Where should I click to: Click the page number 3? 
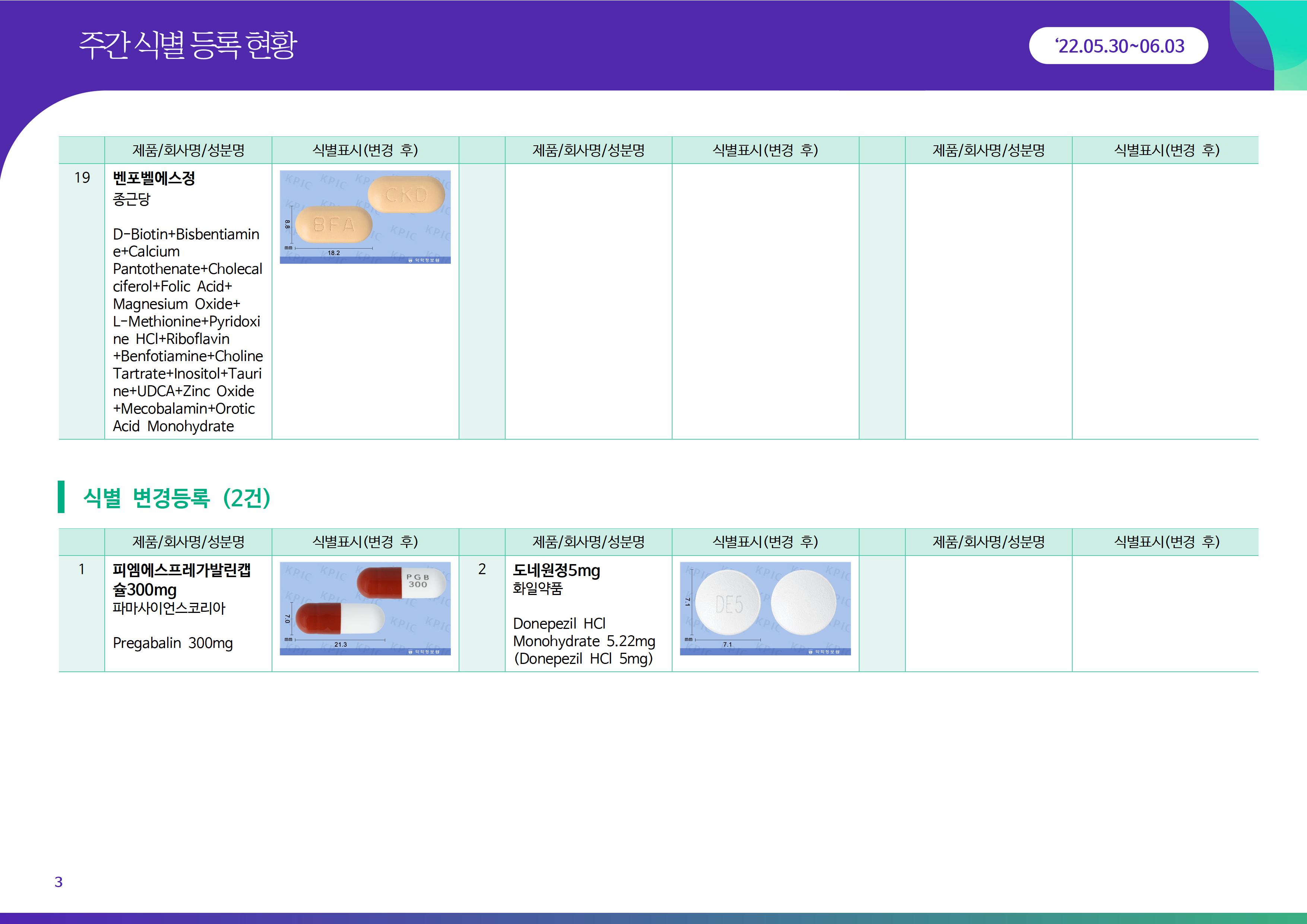click(58, 882)
